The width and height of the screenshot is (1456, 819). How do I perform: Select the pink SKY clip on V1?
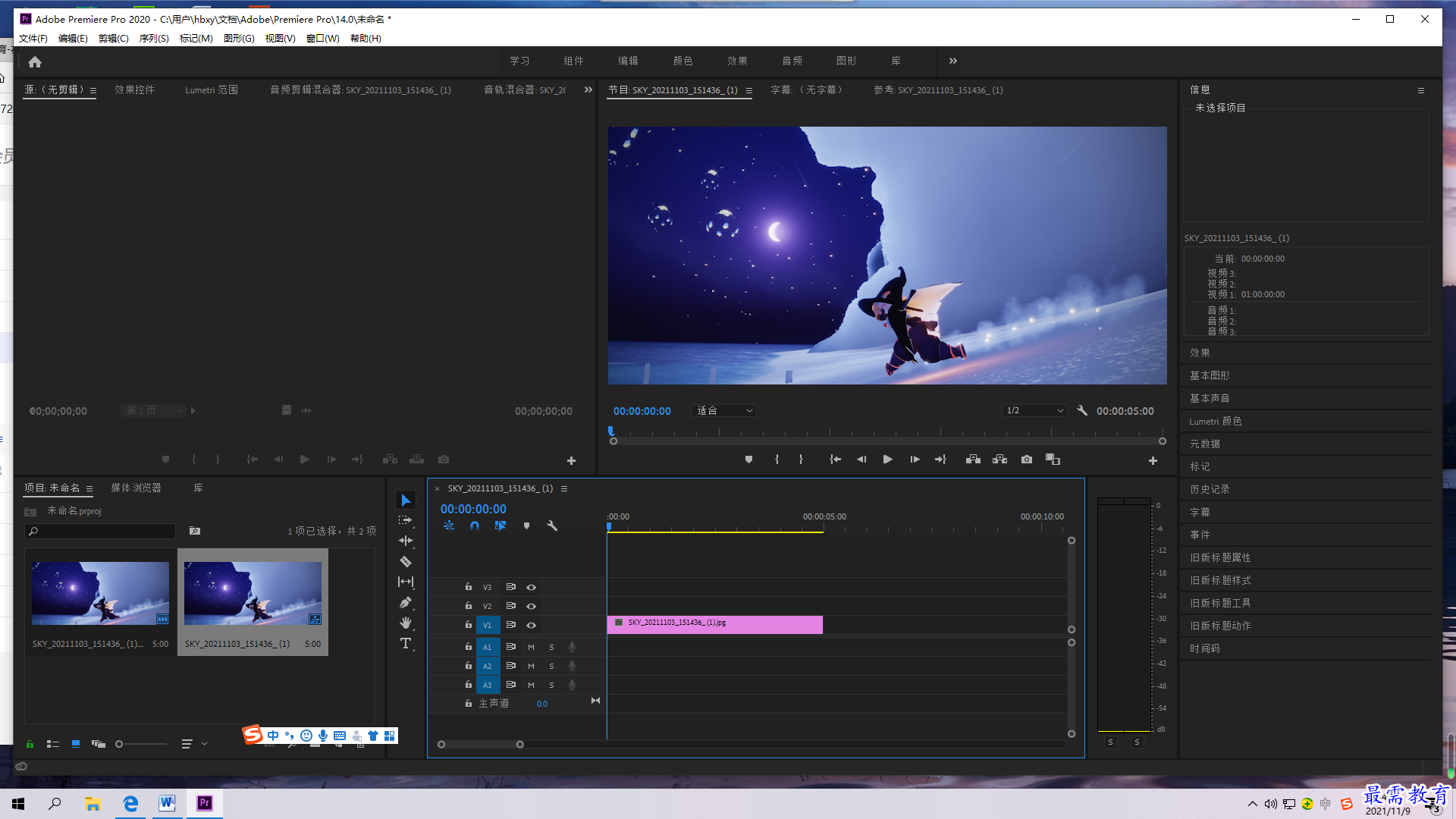pyautogui.click(x=714, y=624)
